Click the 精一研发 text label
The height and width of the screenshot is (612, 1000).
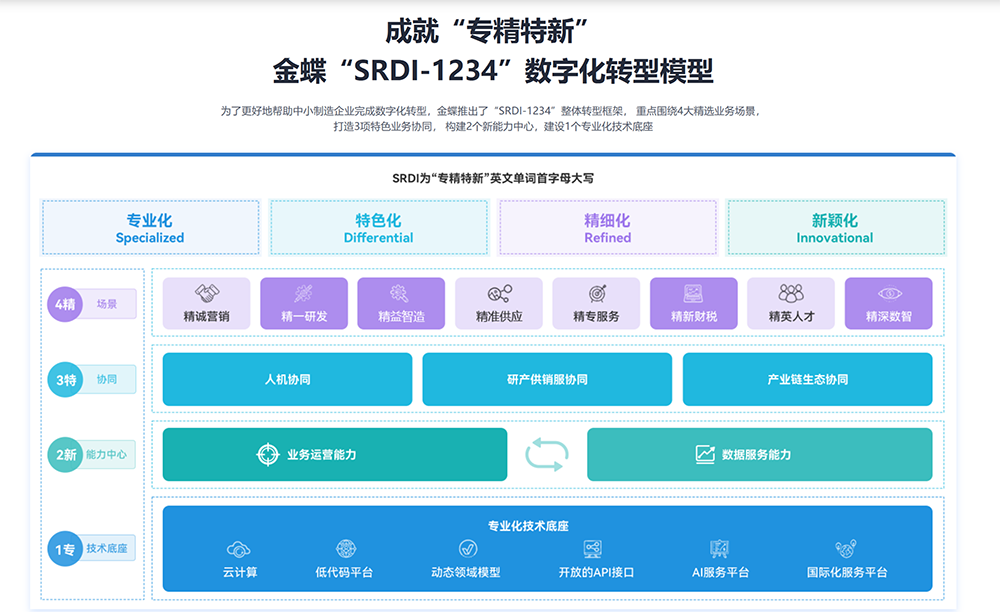coord(304,316)
